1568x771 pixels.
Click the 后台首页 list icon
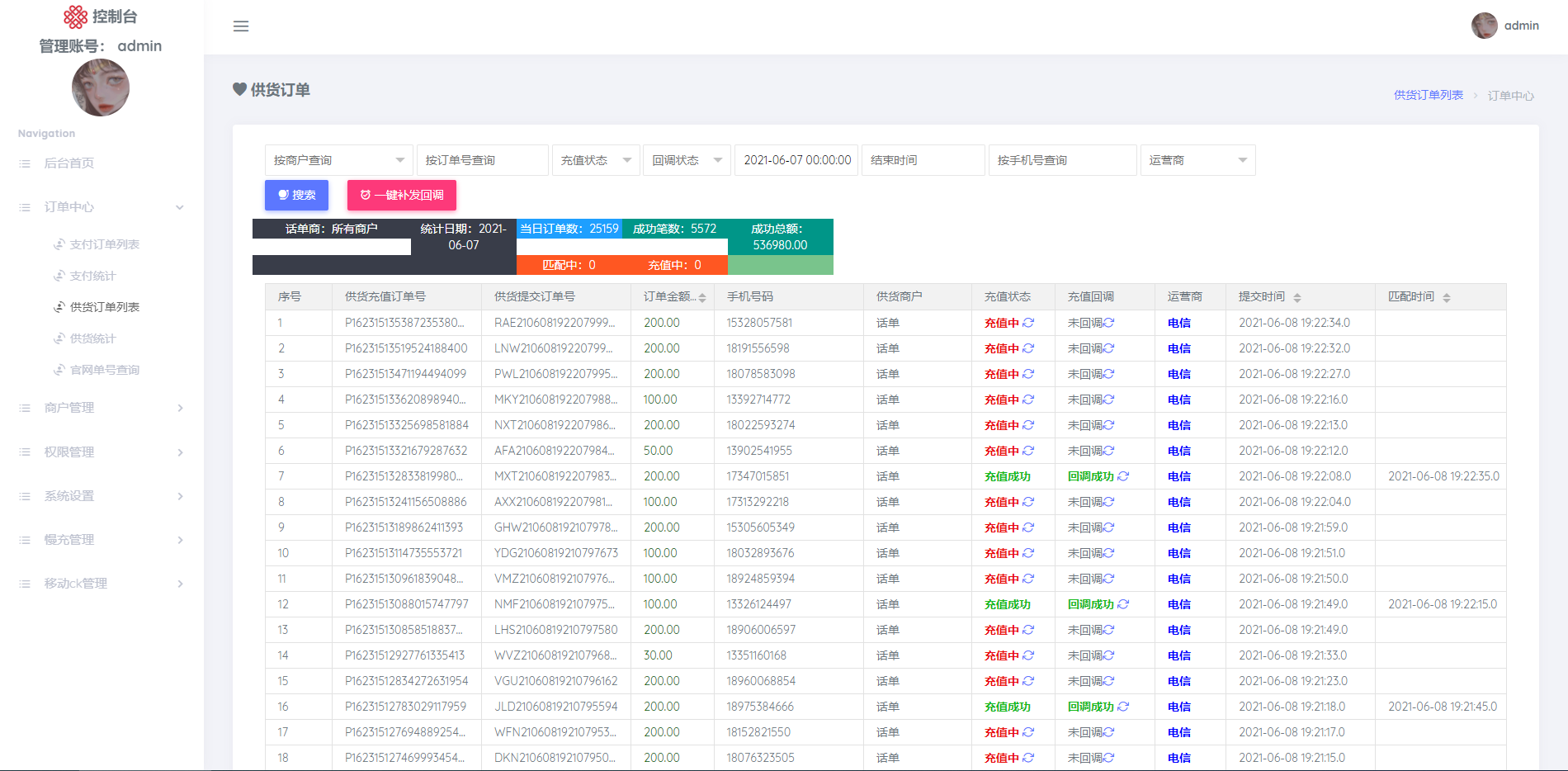click(x=25, y=163)
